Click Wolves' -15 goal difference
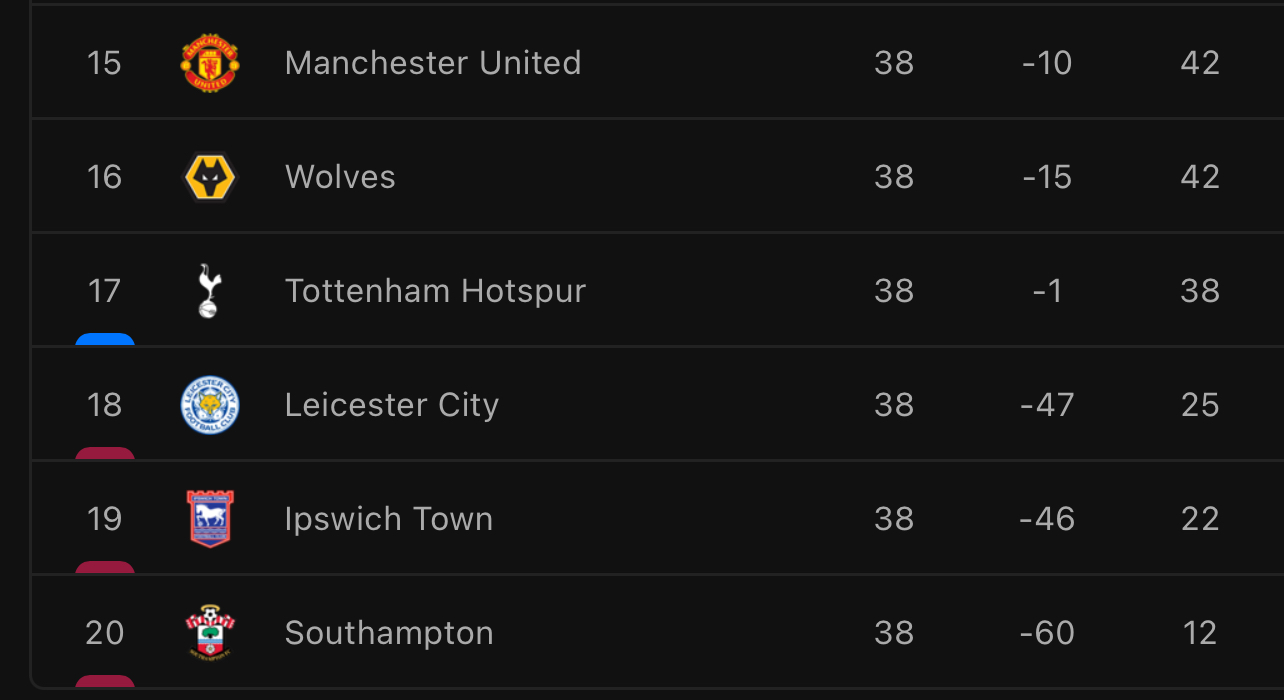The height and width of the screenshot is (700, 1284). point(1047,177)
